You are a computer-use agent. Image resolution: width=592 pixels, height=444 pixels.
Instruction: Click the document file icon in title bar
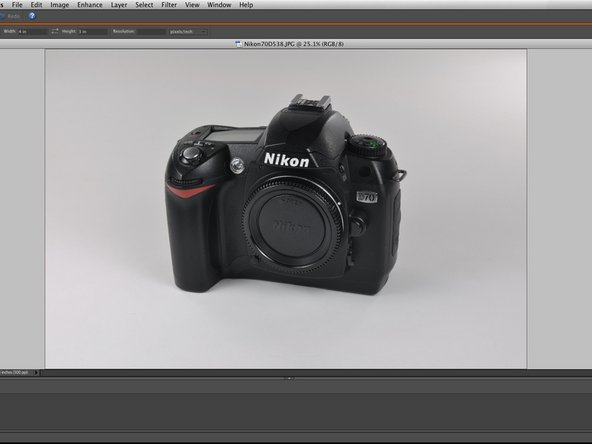pos(238,44)
